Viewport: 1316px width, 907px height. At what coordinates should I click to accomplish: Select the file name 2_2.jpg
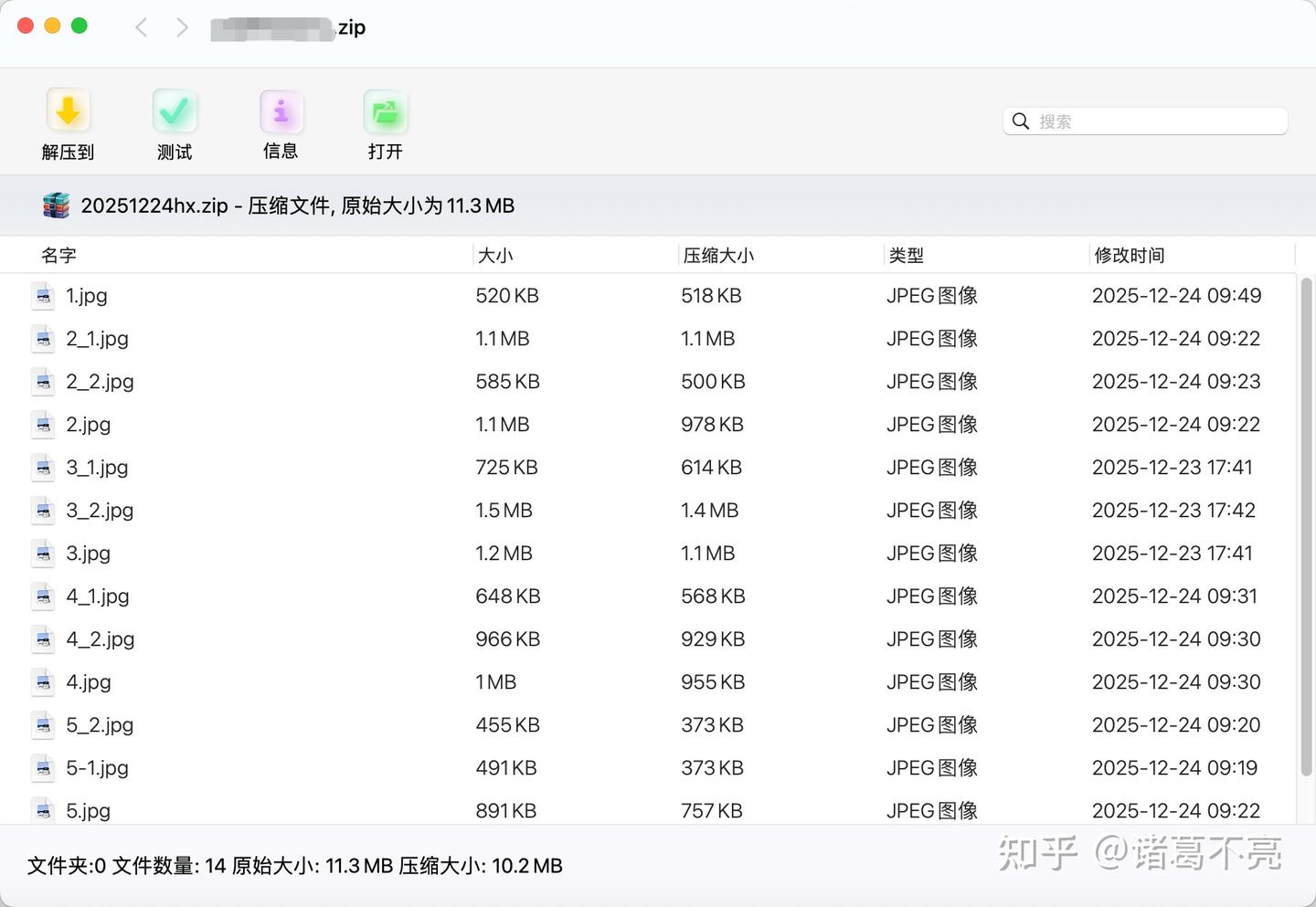click(100, 382)
